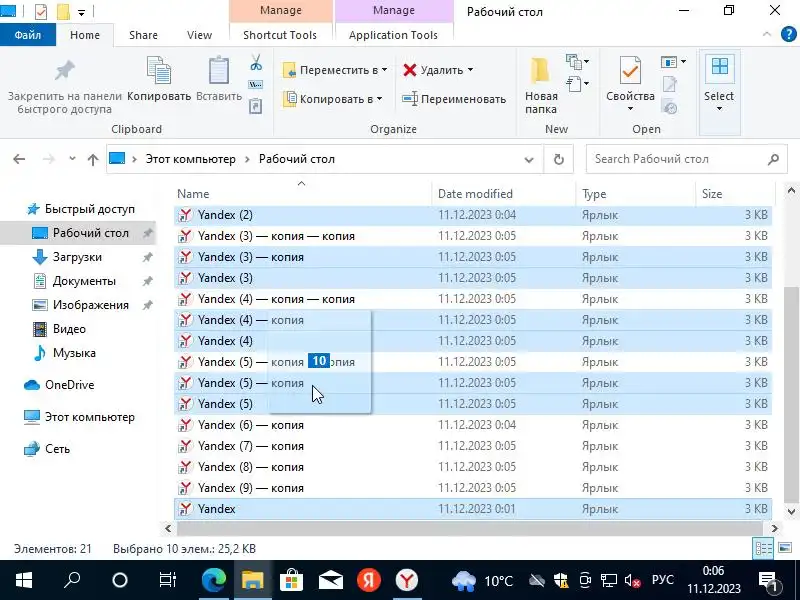Sort by the Name column header
This screenshot has height=600, width=800.
point(304,194)
